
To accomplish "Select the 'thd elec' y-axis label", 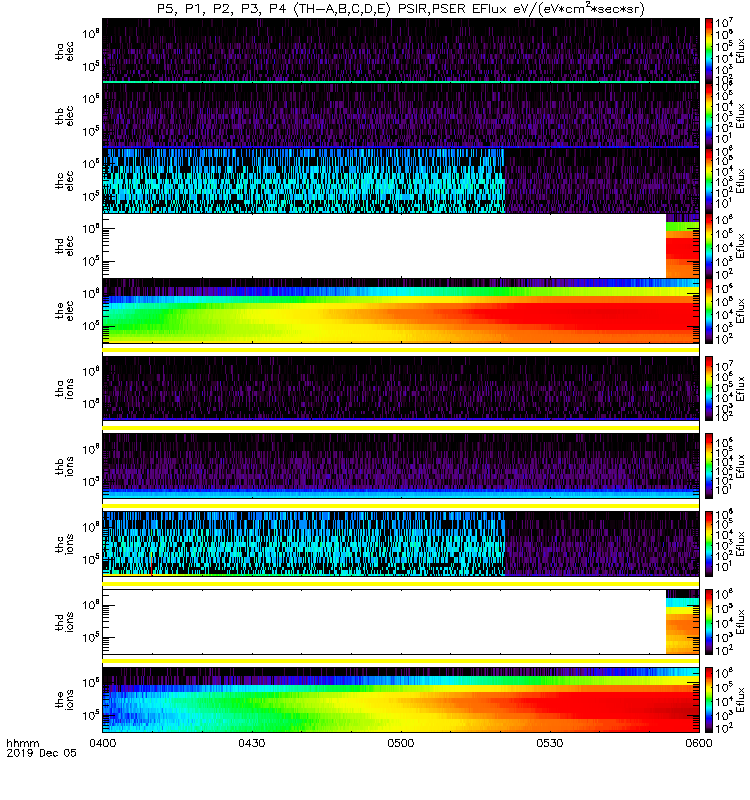I will coord(64,246).
